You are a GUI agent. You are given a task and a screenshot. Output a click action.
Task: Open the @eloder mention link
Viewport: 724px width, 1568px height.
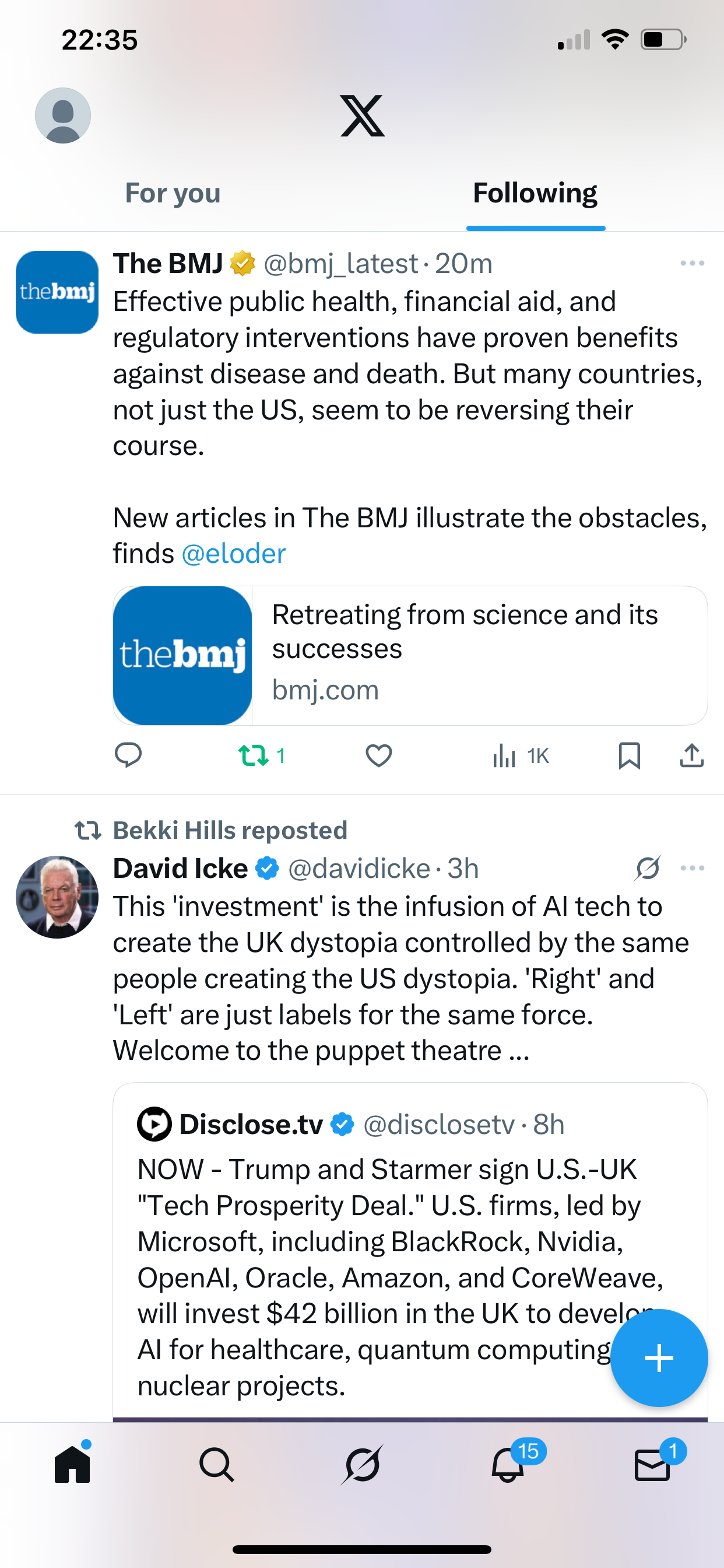tap(234, 554)
